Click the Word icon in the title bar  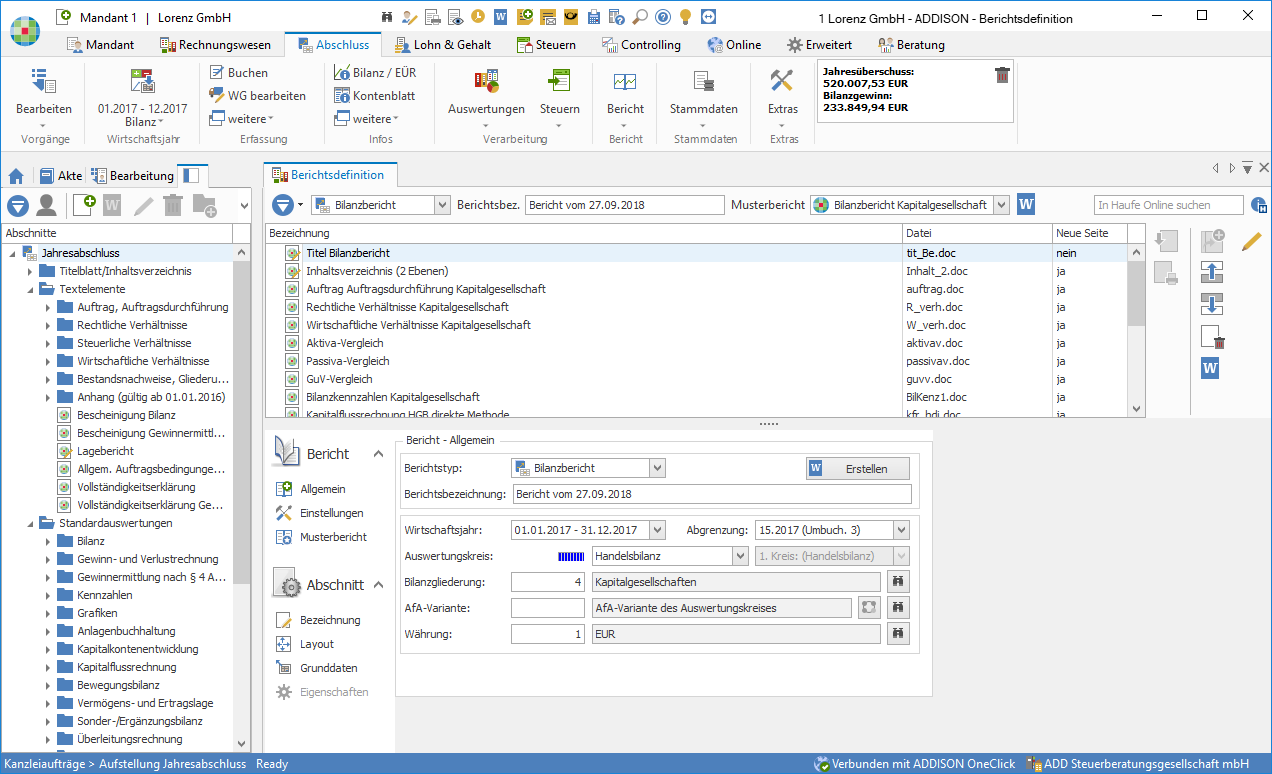pos(500,17)
